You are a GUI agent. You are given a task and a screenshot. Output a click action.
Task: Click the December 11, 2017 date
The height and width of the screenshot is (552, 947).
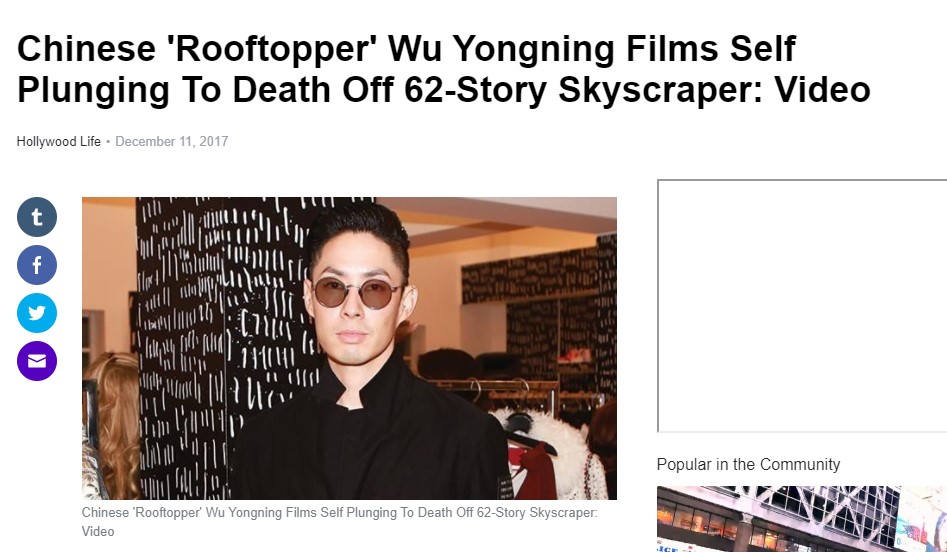(172, 141)
